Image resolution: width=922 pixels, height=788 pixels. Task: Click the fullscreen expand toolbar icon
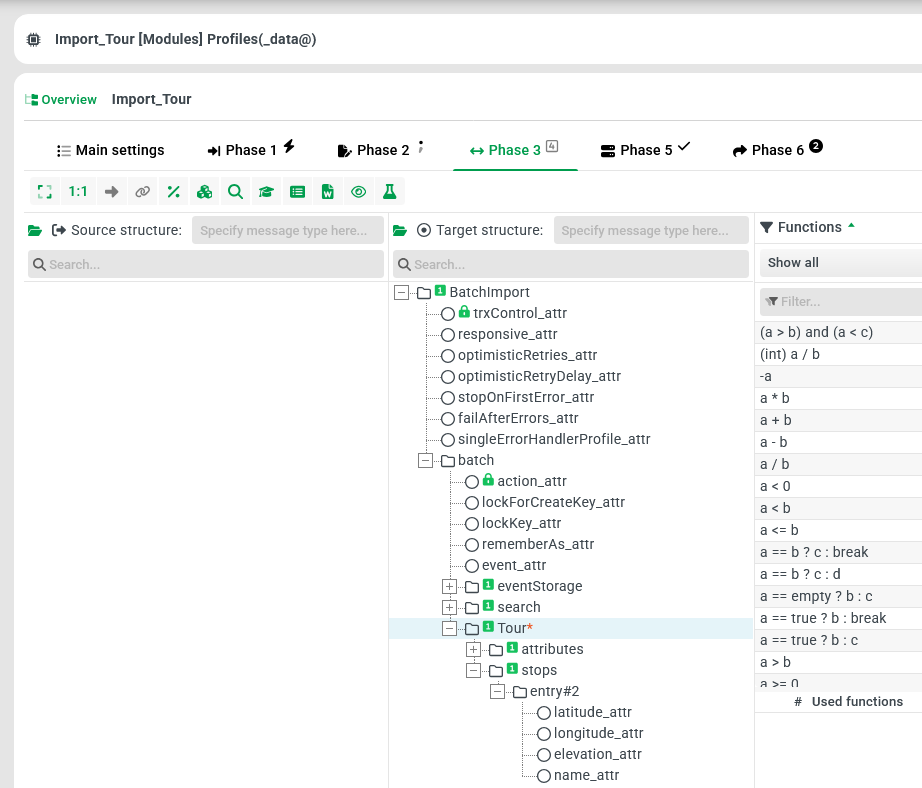pyautogui.click(x=44, y=191)
